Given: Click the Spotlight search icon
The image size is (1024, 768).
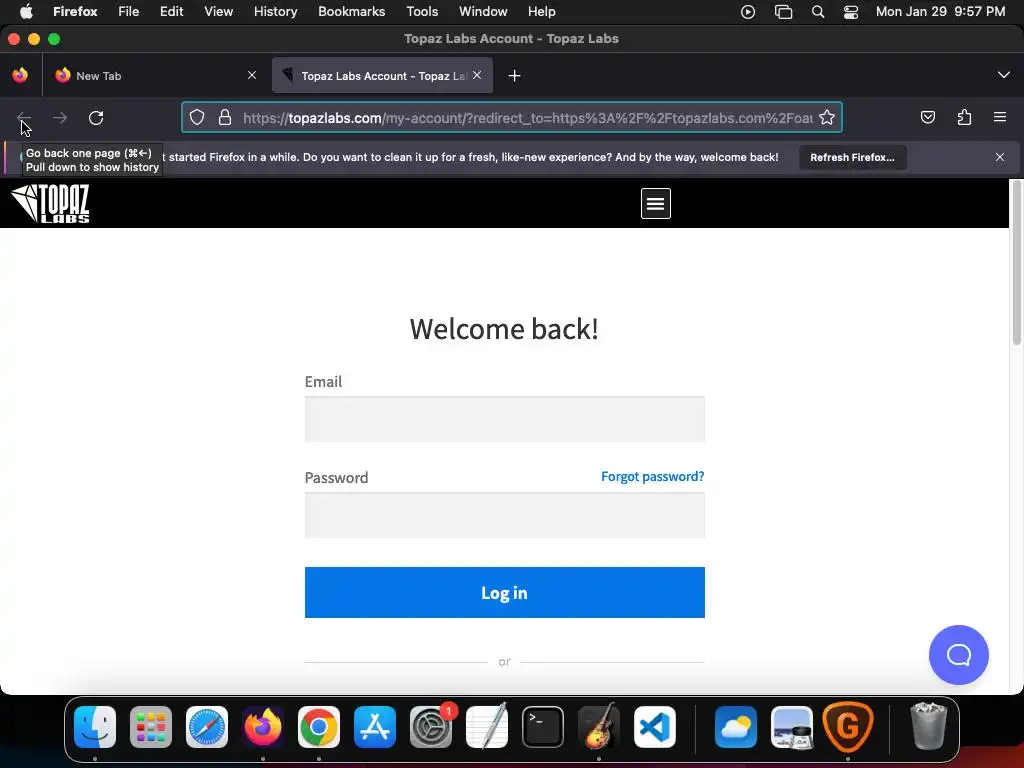Looking at the screenshot, I should (x=818, y=12).
